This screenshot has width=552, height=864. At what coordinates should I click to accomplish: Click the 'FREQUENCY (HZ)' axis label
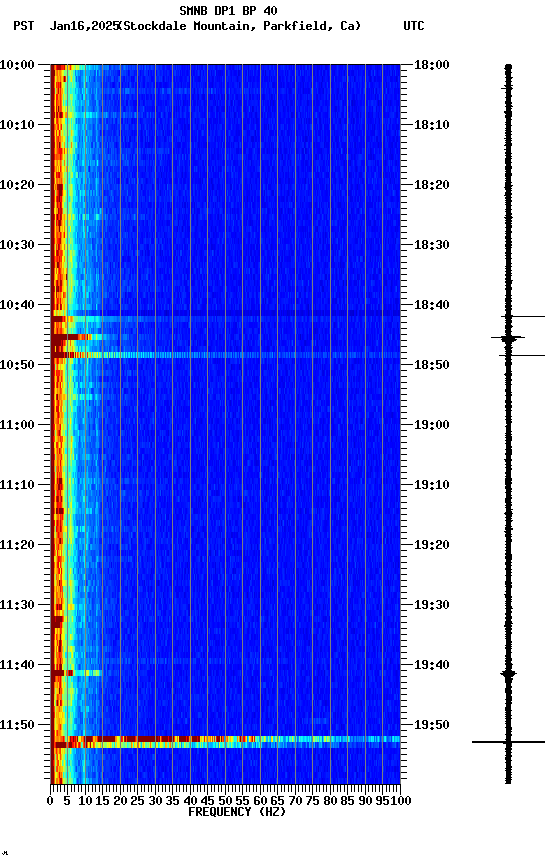coord(237,812)
